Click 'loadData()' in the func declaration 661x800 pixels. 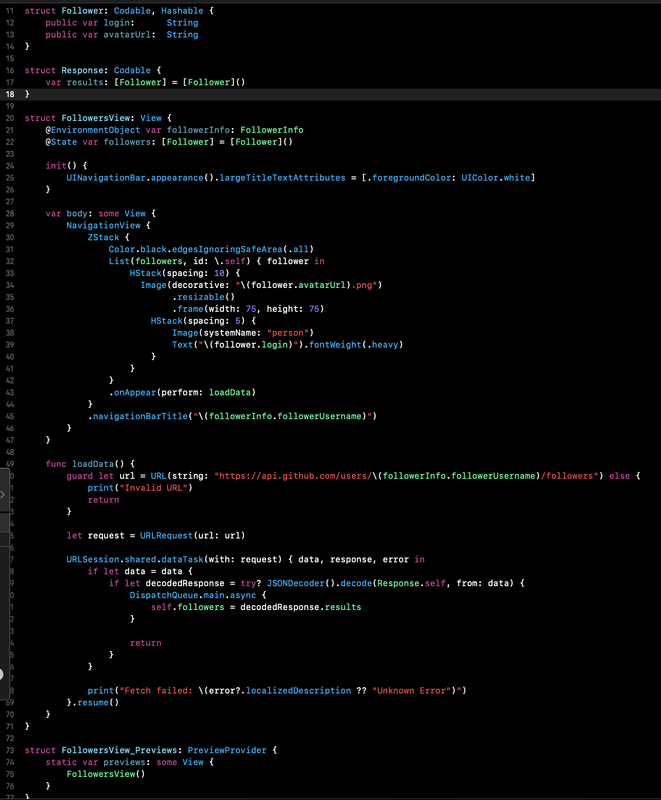coord(98,464)
